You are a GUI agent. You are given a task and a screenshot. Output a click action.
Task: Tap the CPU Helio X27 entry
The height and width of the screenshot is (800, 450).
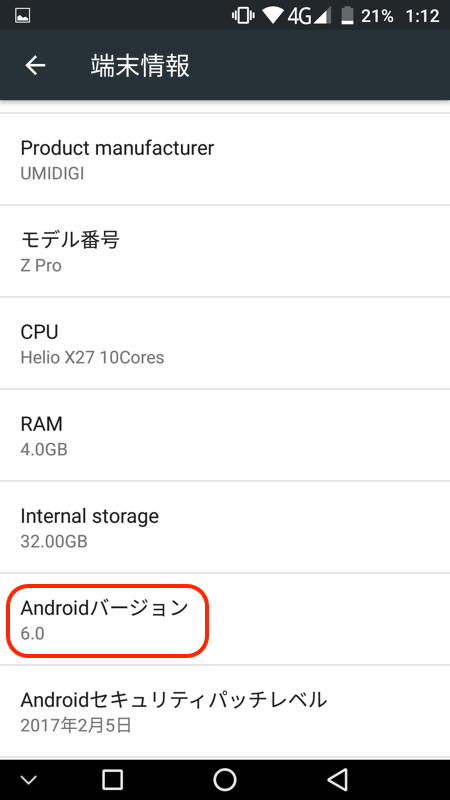[x=225, y=343]
